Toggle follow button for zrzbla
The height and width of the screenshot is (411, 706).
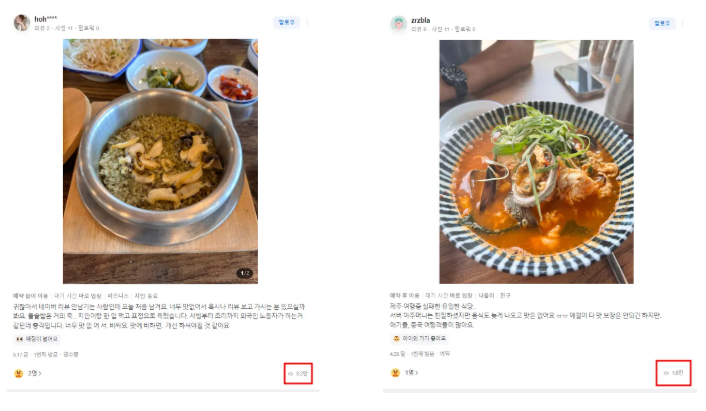(x=662, y=23)
